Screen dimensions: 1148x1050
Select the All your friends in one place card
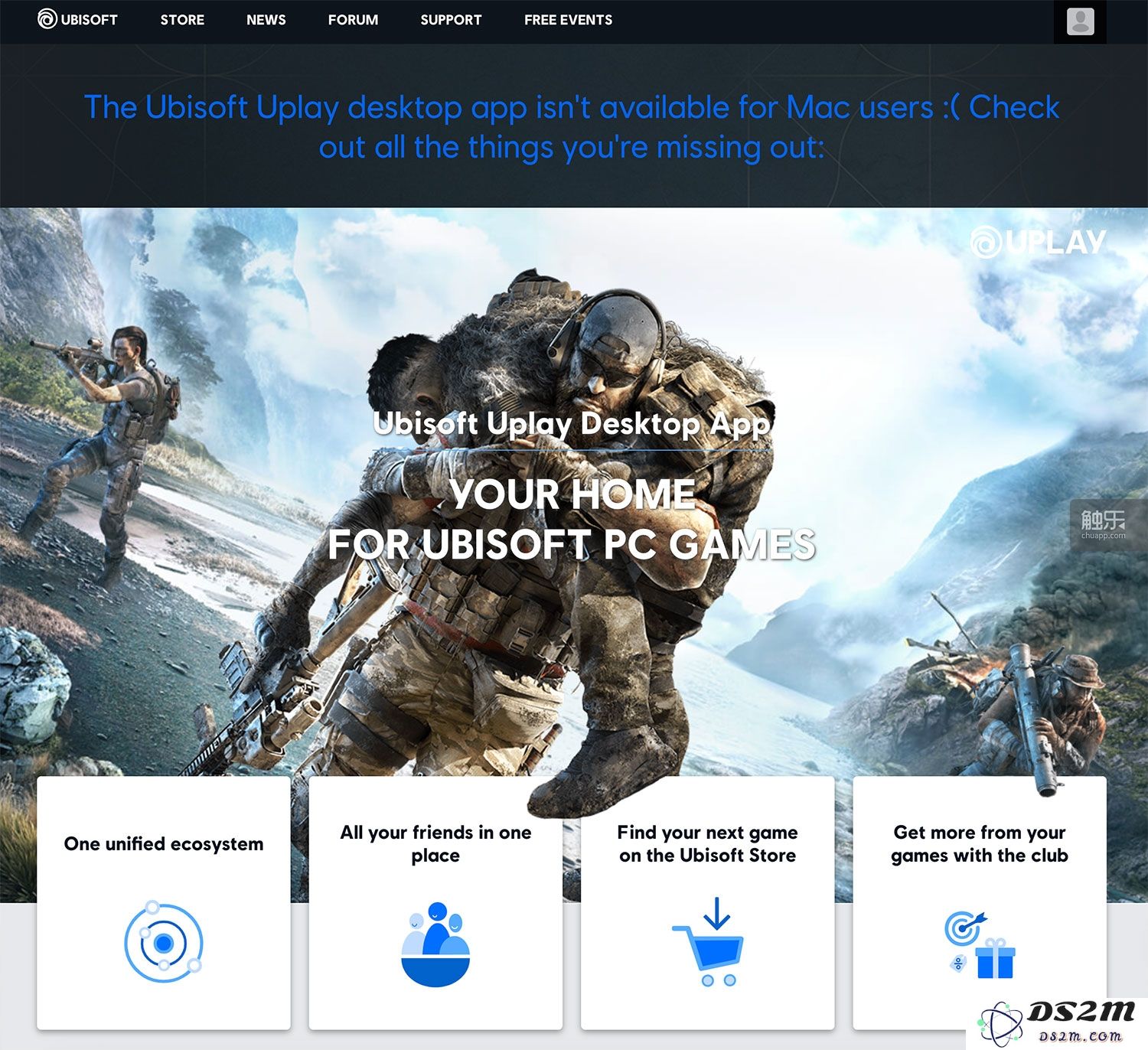tap(435, 903)
